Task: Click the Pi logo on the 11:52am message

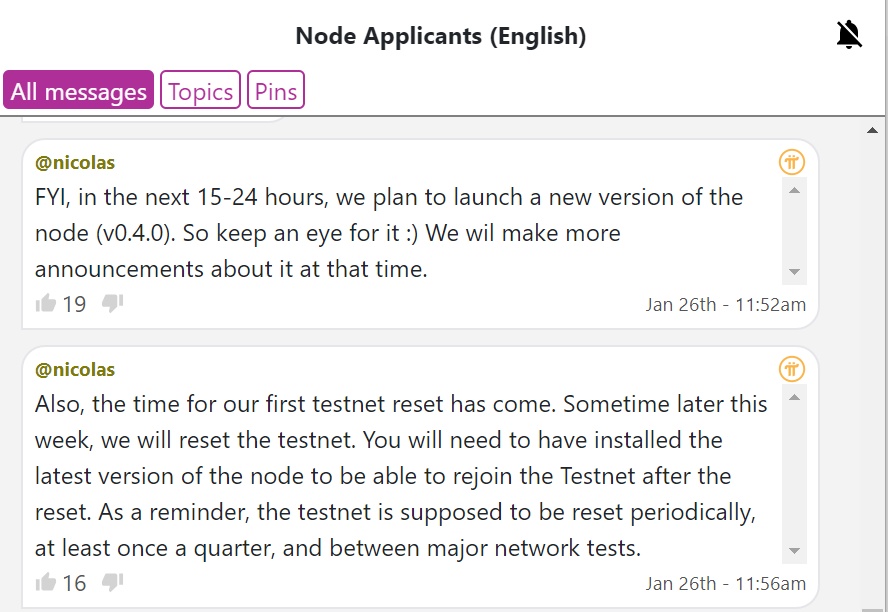Action: click(x=792, y=162)
